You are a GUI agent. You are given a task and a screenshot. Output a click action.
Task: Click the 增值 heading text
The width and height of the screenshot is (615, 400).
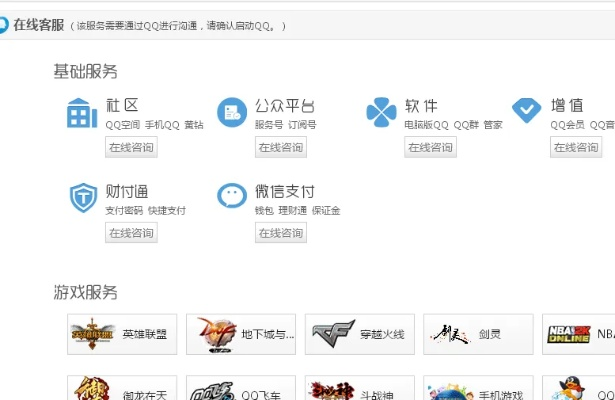(567, 105)
